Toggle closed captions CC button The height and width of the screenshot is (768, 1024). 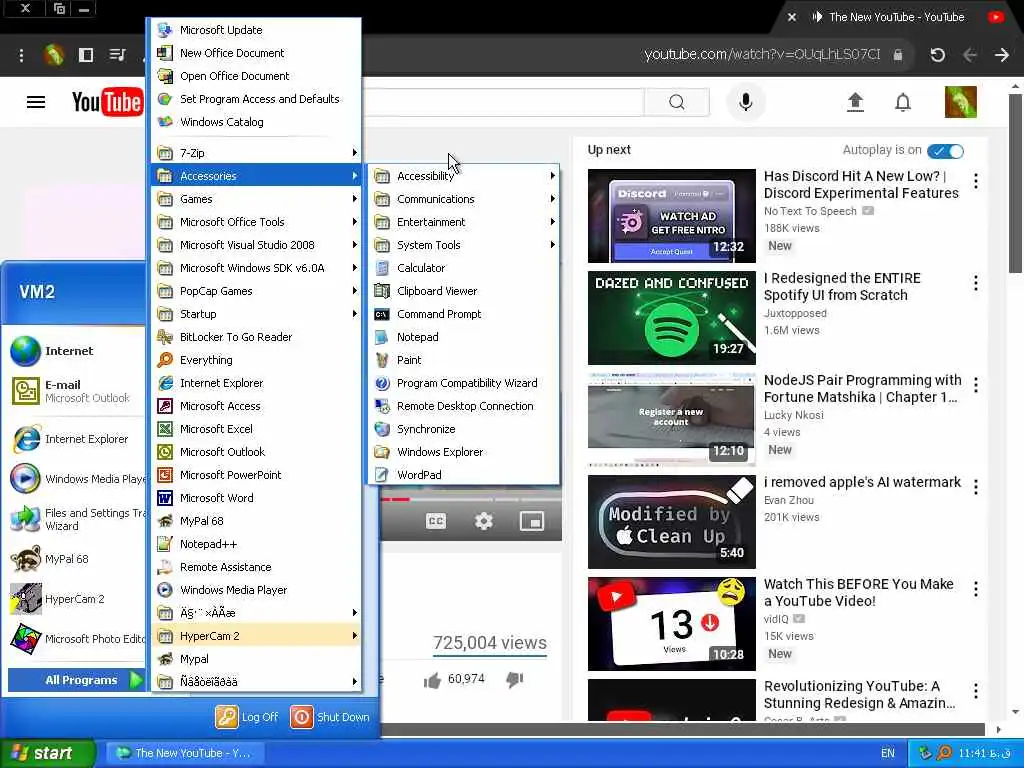(436, 521)
